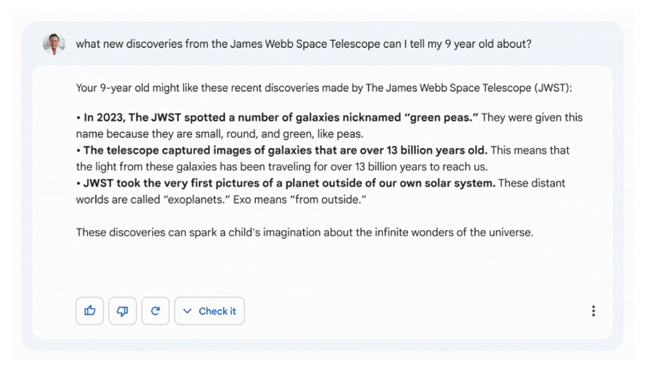Viewport: 650px width, 368px height.
Task: Select the user's James Webb question text
Action: (x=303, y=44)
